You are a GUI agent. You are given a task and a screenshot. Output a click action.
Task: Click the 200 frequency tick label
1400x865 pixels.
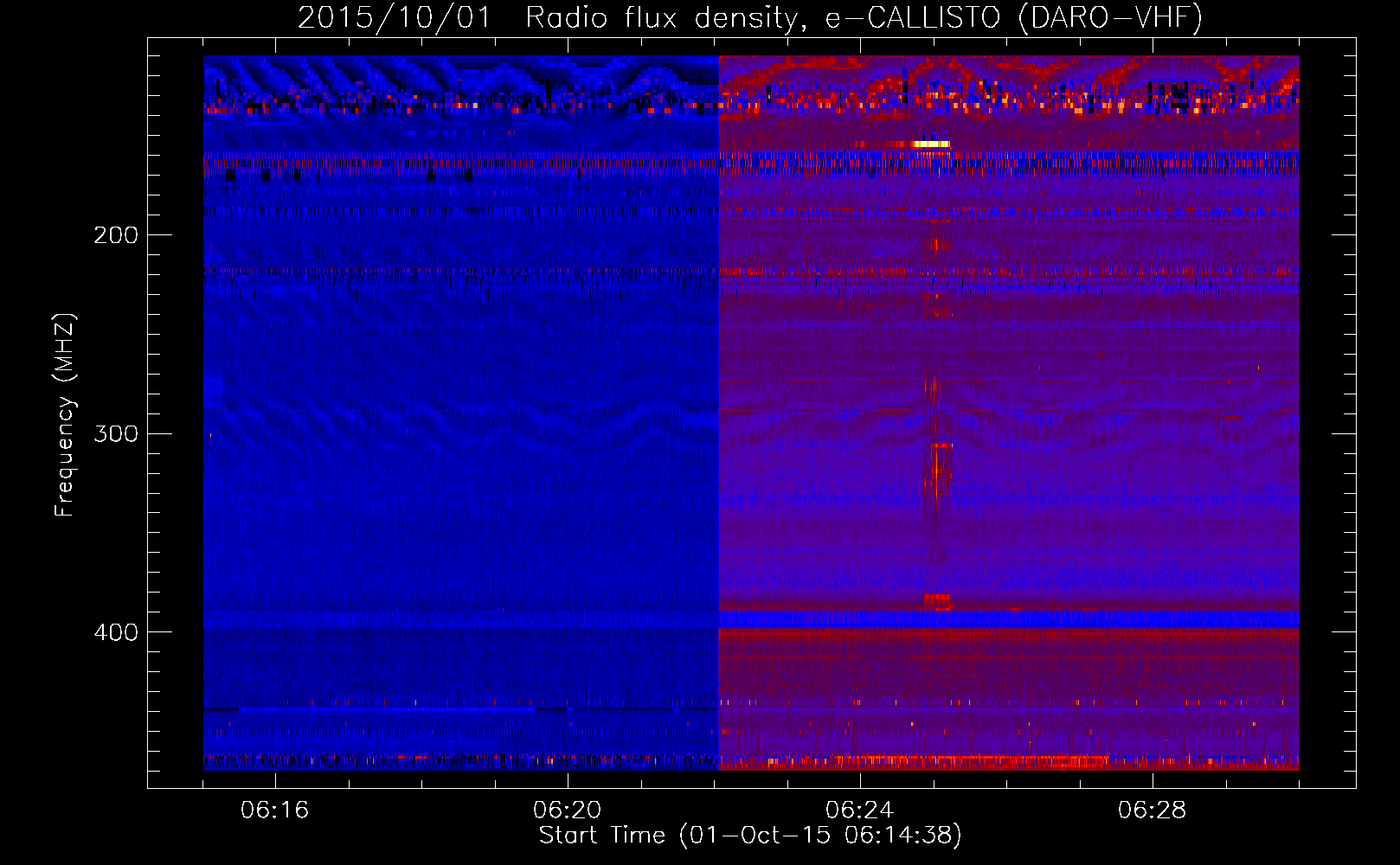click(116, 235)
